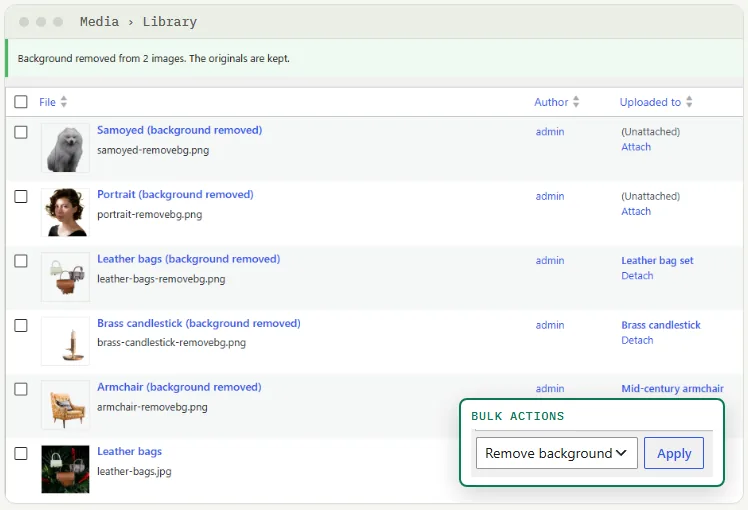Click the File column sort arrows icon

click(63, 102)
